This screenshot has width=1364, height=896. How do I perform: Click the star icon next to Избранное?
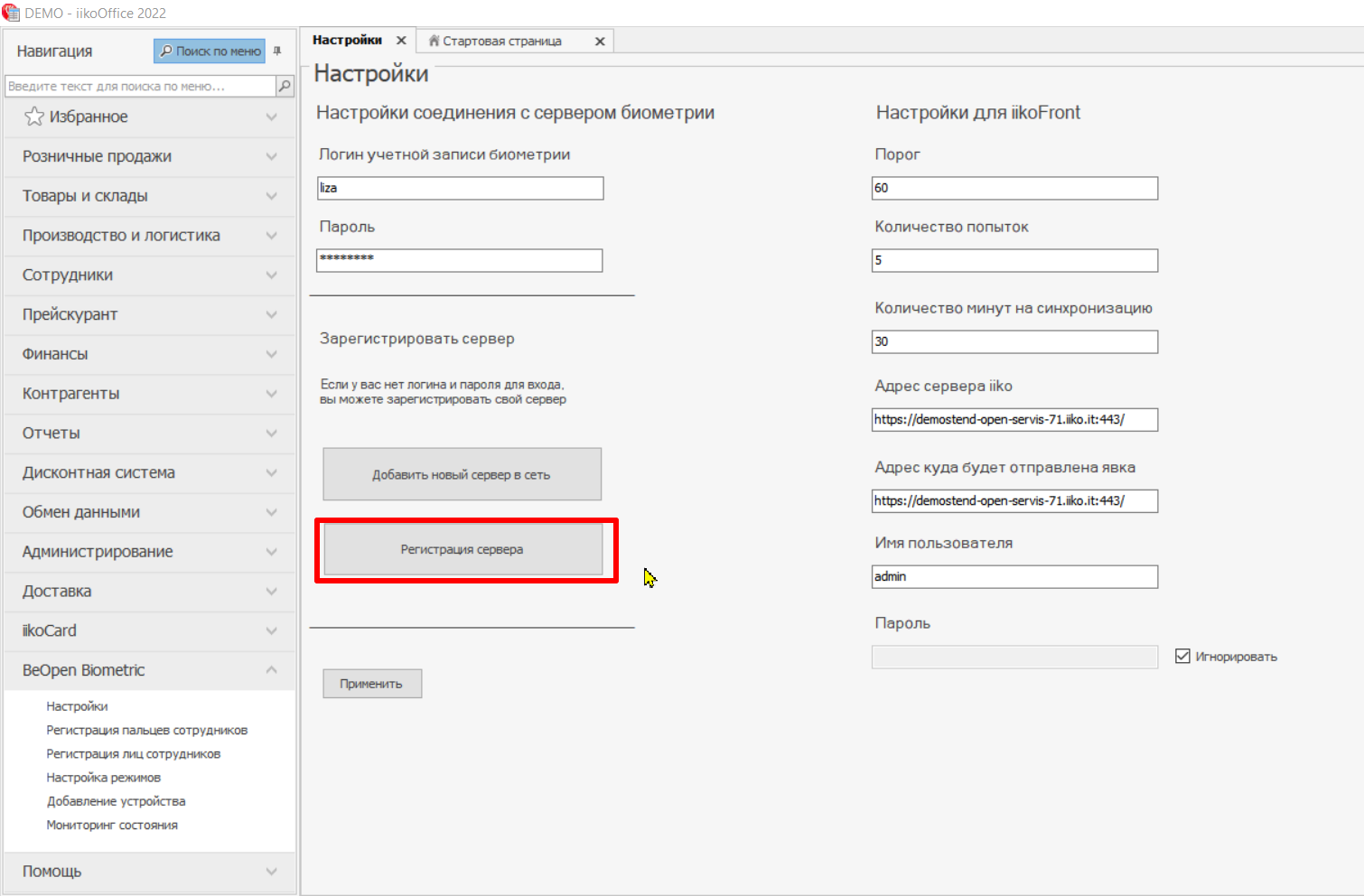point(34,117)
